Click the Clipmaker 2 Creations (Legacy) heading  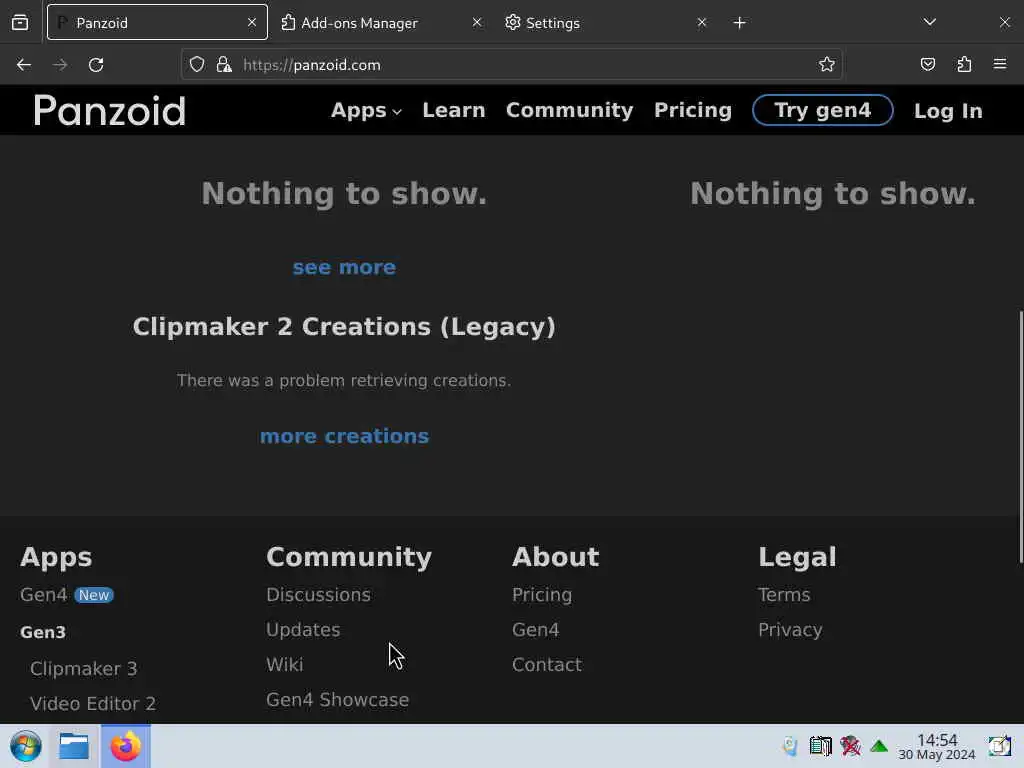[344, 326]
